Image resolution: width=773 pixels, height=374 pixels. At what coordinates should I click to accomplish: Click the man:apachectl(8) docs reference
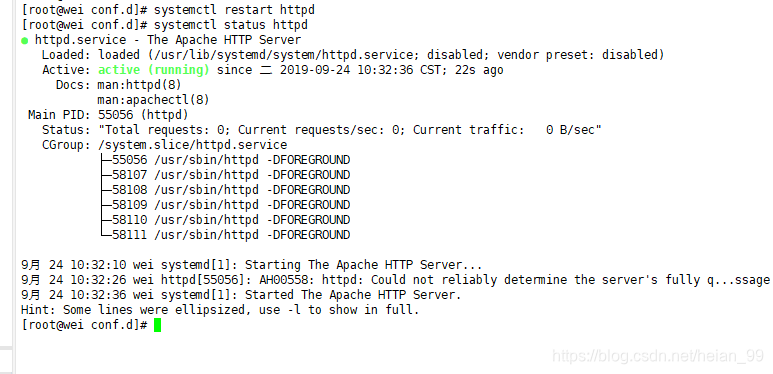pyautogui.click(x=153, y=100)
